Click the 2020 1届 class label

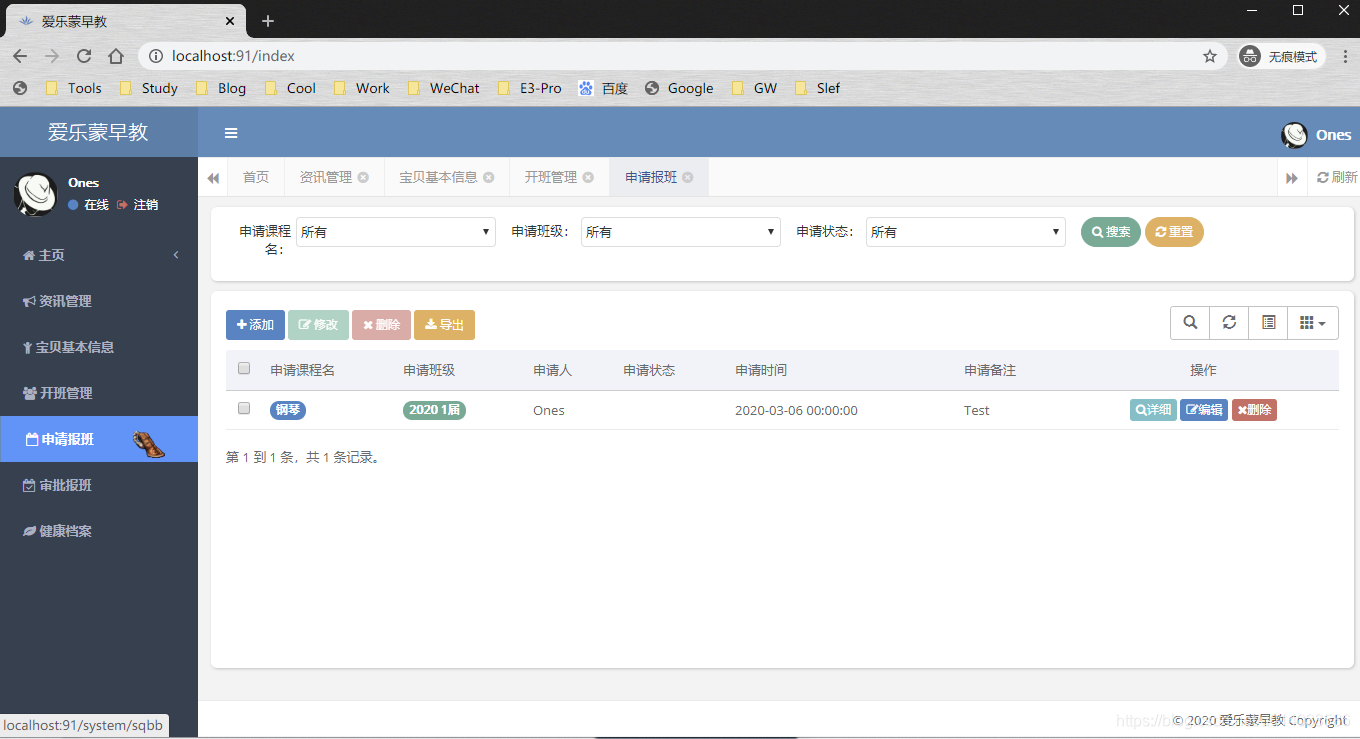click(x=435, y=410)
